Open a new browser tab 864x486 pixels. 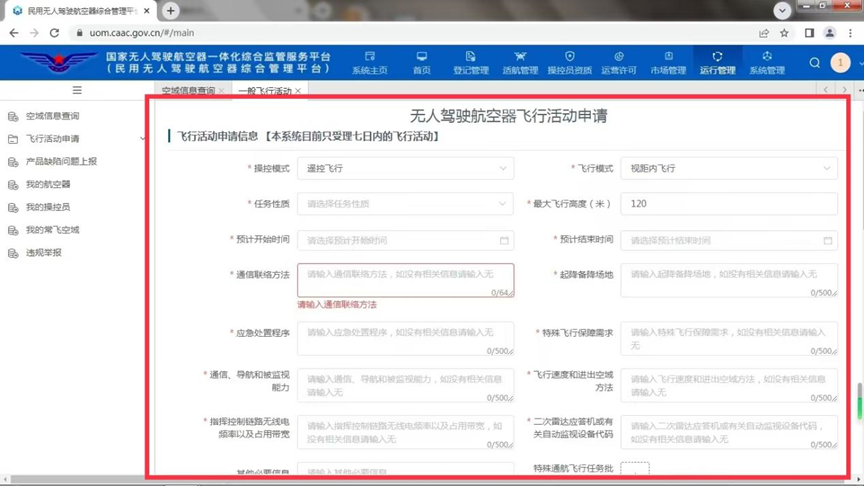click(x=171, y=10)
